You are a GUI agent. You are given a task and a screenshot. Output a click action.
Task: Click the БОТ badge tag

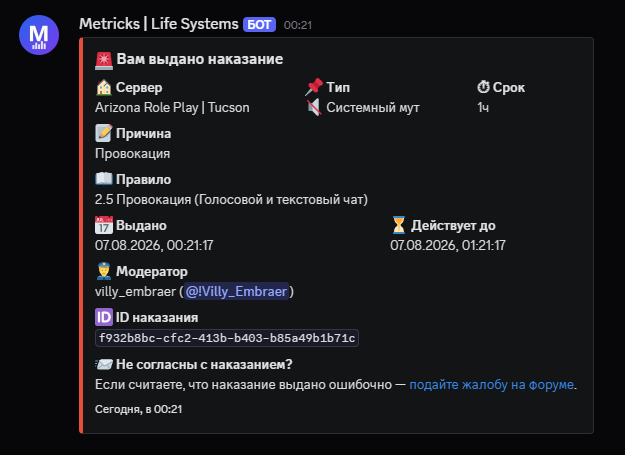click(259, 25)
